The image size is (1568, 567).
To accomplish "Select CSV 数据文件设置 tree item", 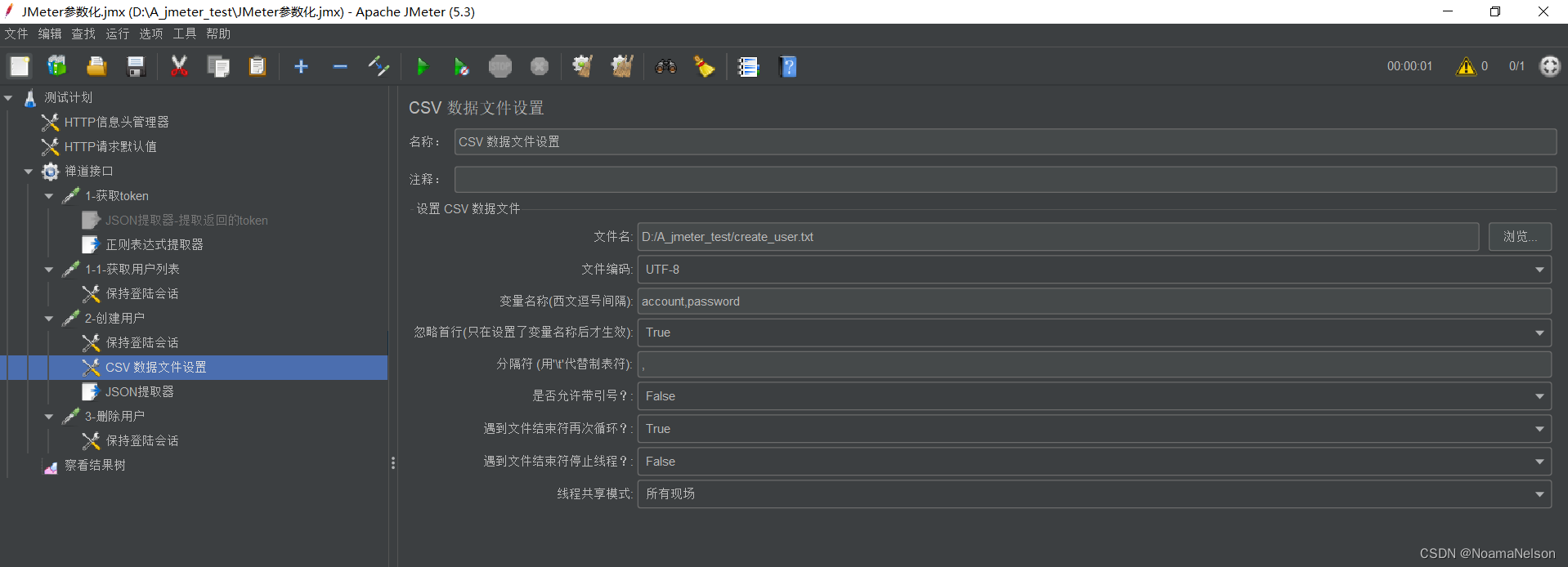I will pos(155,368).
